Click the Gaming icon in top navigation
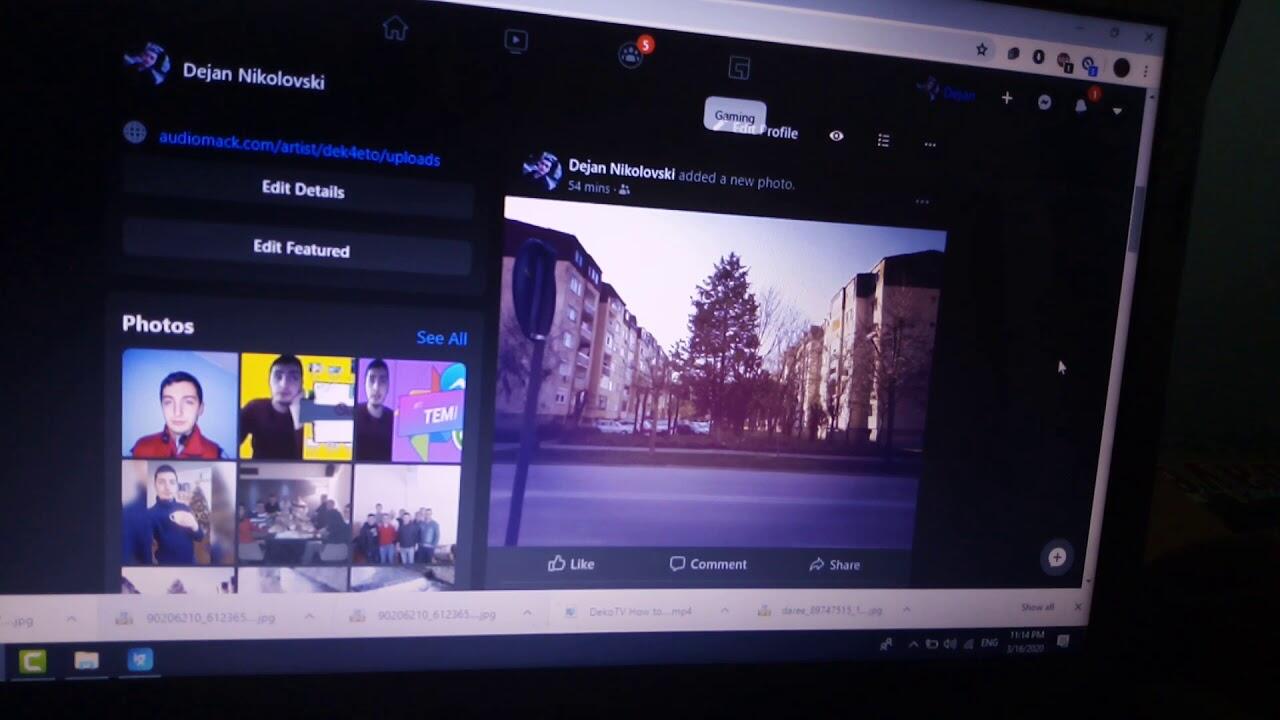Viewport: 1280px width, 720px height. [739, 68]
